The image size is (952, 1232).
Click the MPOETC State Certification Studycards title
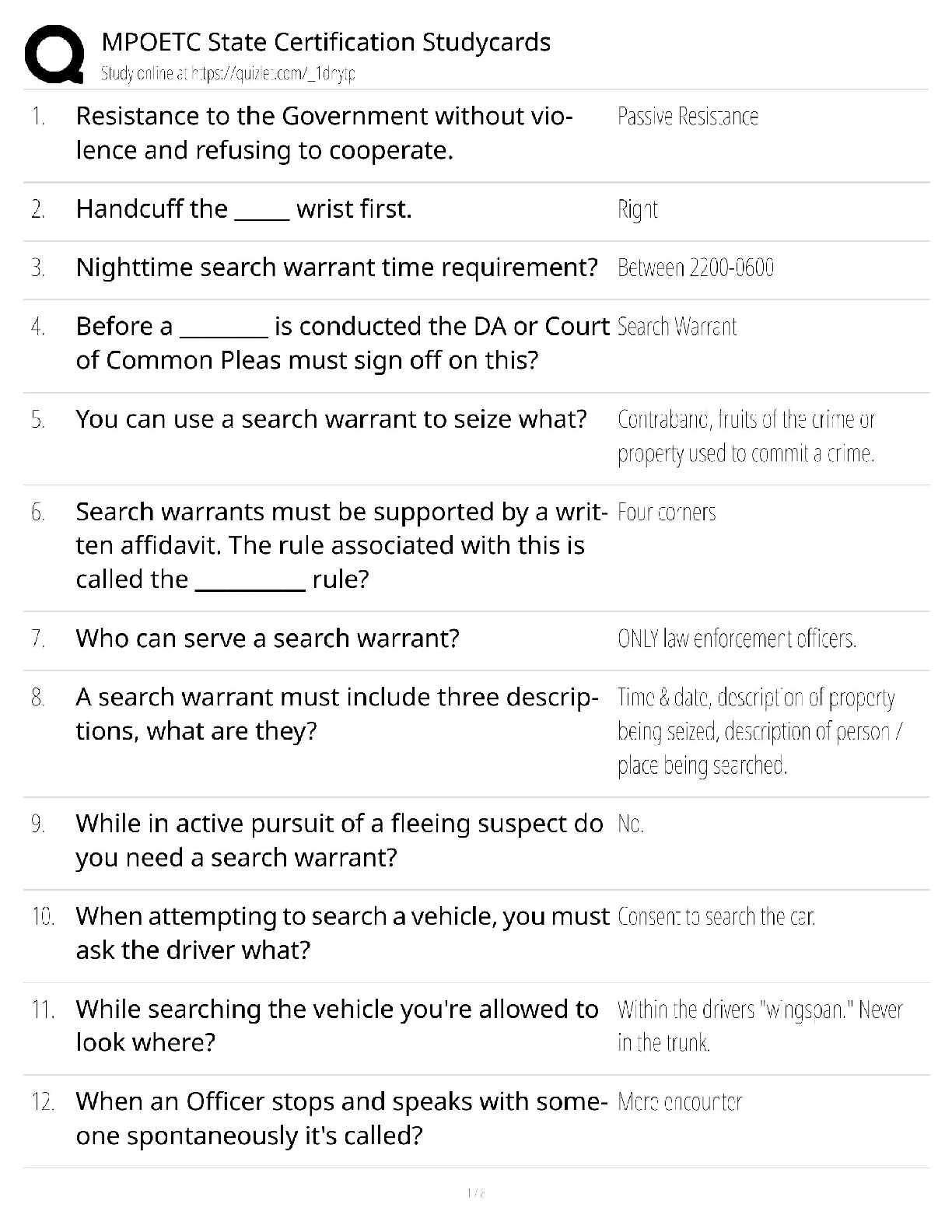(326, 42)
